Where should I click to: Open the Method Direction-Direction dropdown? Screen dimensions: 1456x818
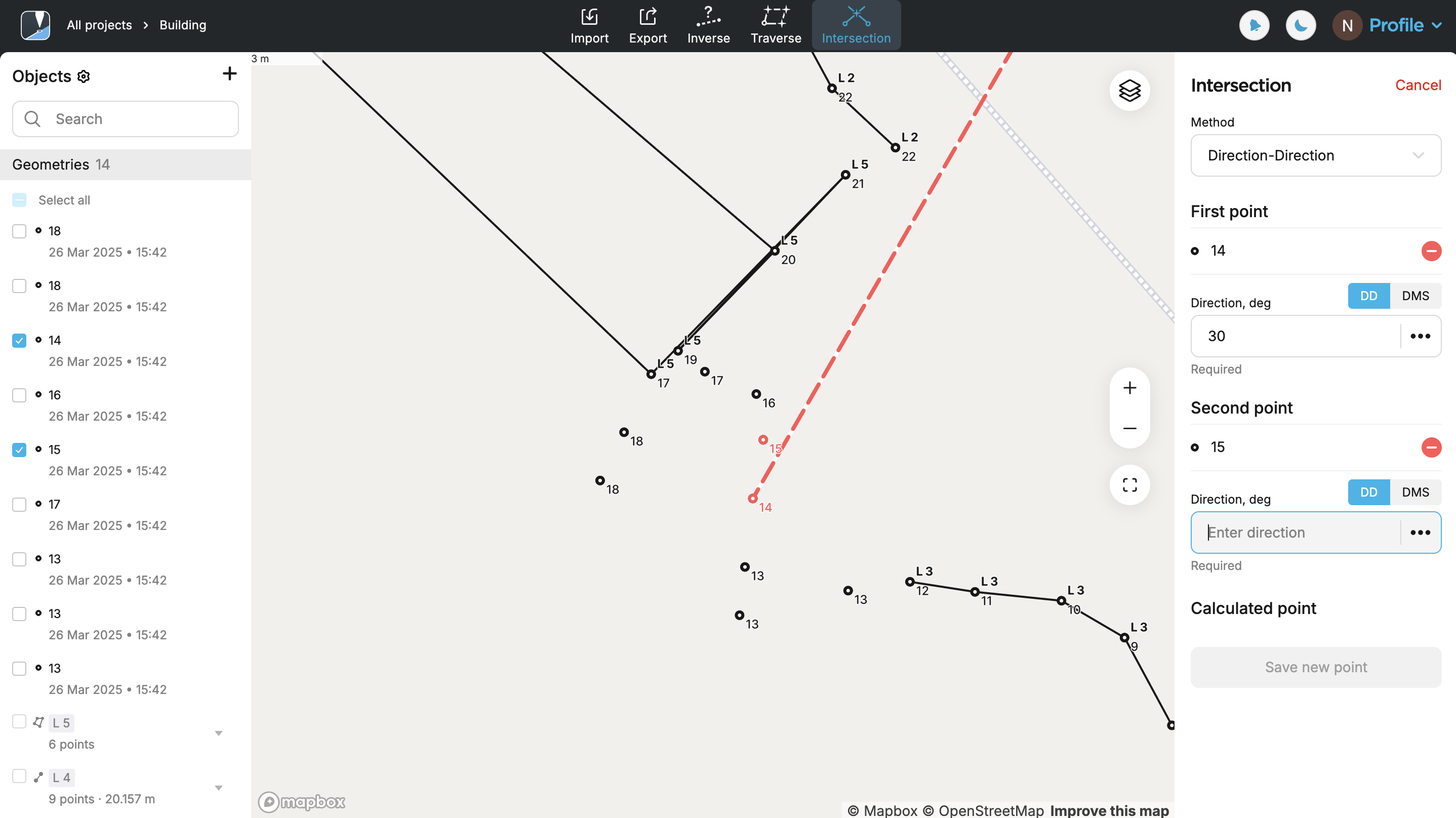click(1316, 155)
